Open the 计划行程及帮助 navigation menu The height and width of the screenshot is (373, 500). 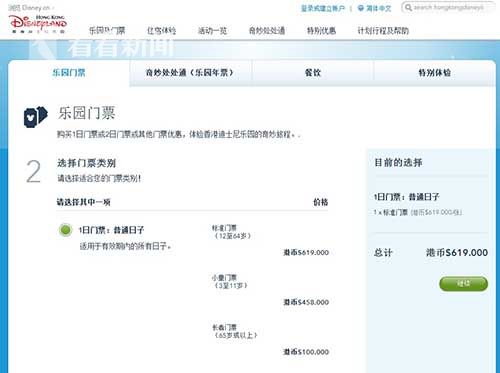(x=383, y=31)
